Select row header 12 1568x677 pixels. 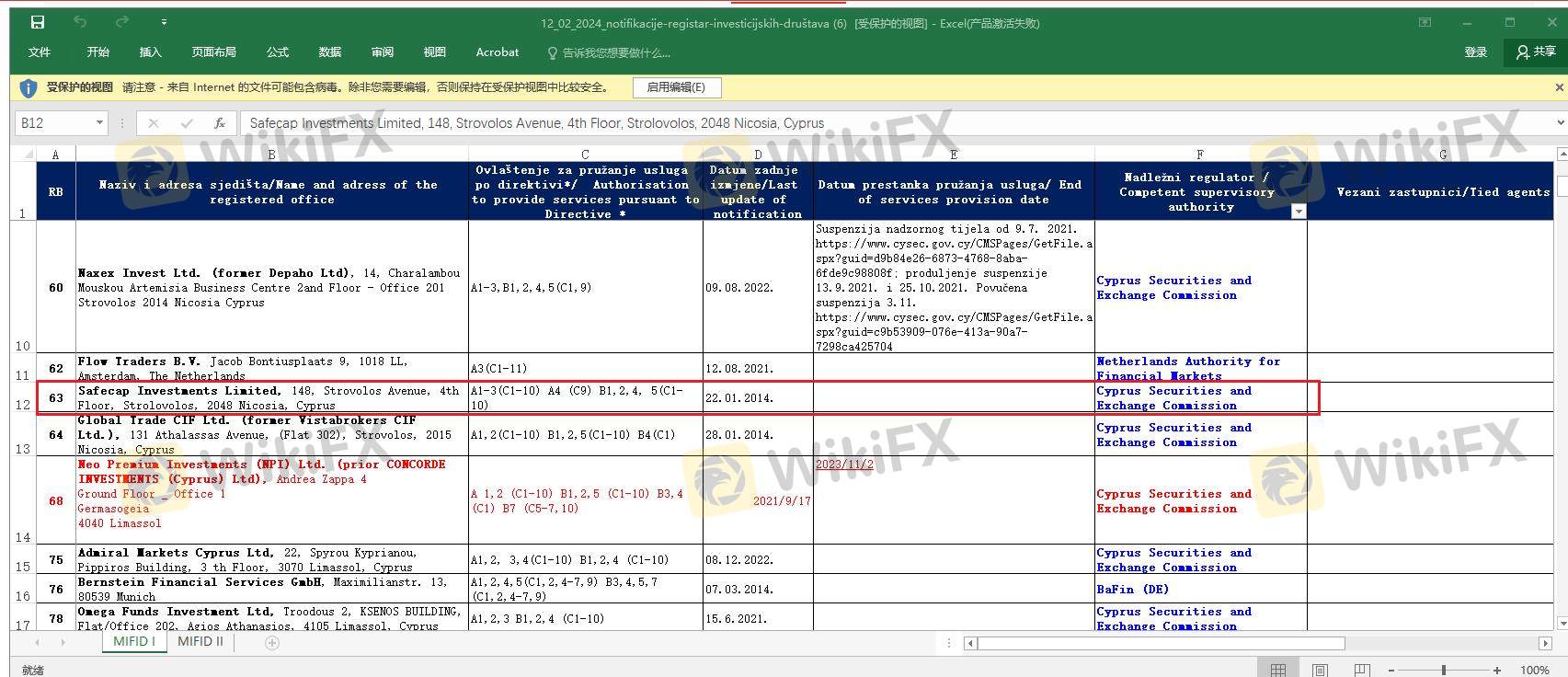22,397
